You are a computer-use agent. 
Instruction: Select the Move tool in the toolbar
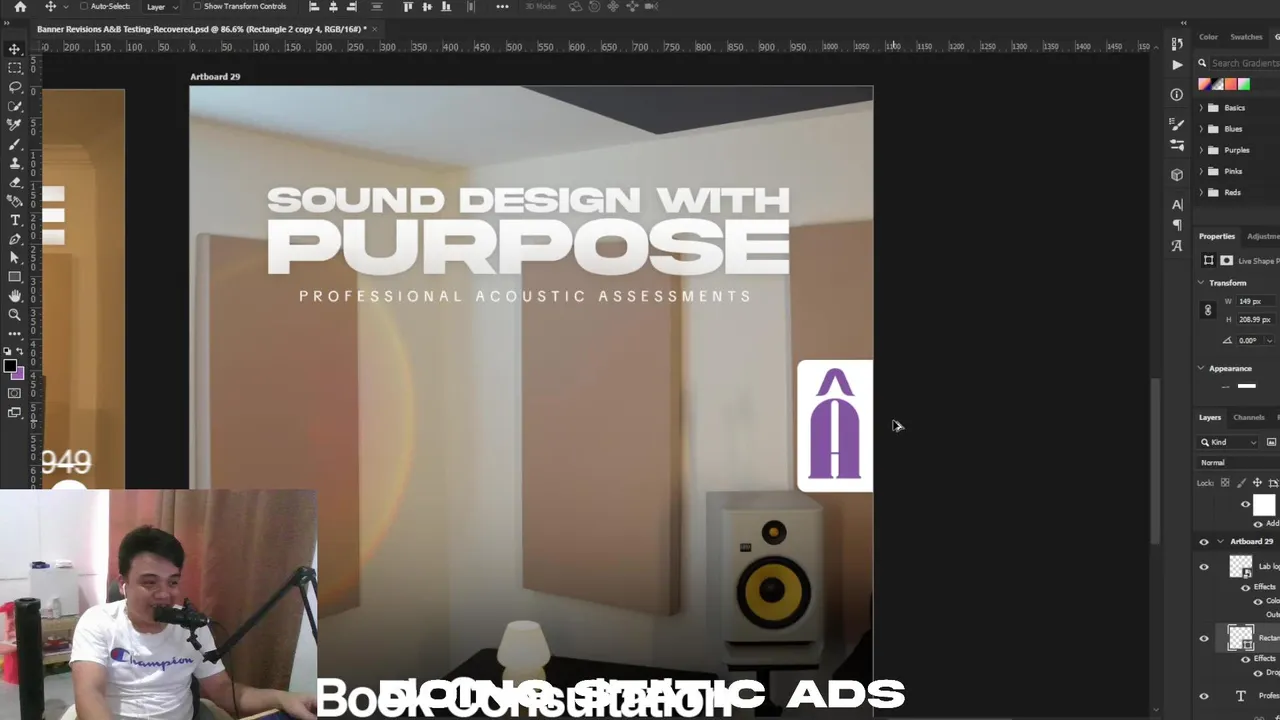click(x=14, y=49)
